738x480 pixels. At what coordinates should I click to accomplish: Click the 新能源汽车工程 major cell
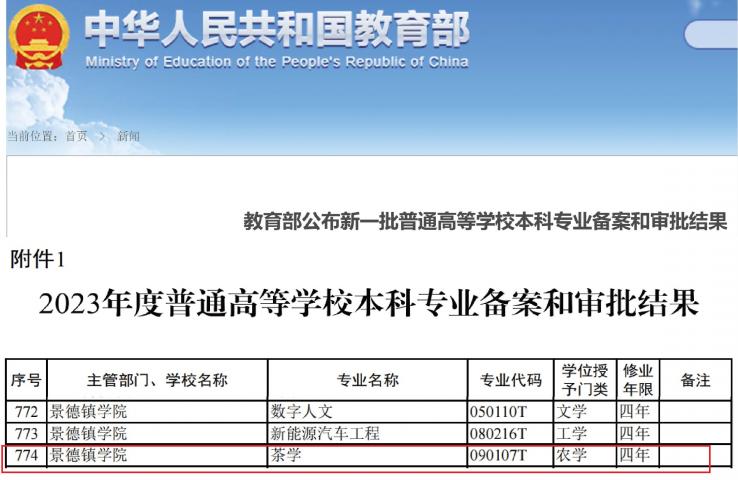point(368,433)
